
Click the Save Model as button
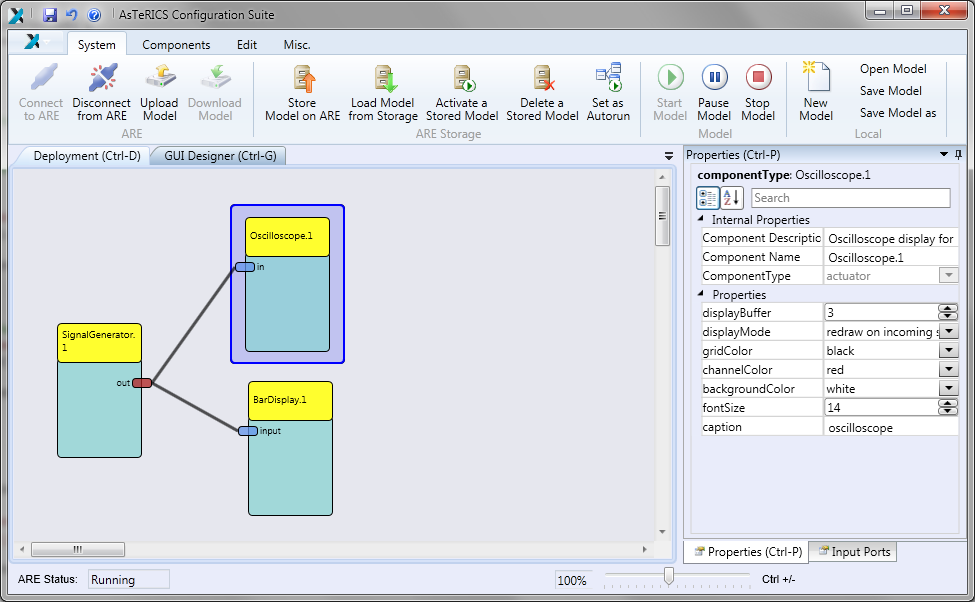tap(897, 113)
